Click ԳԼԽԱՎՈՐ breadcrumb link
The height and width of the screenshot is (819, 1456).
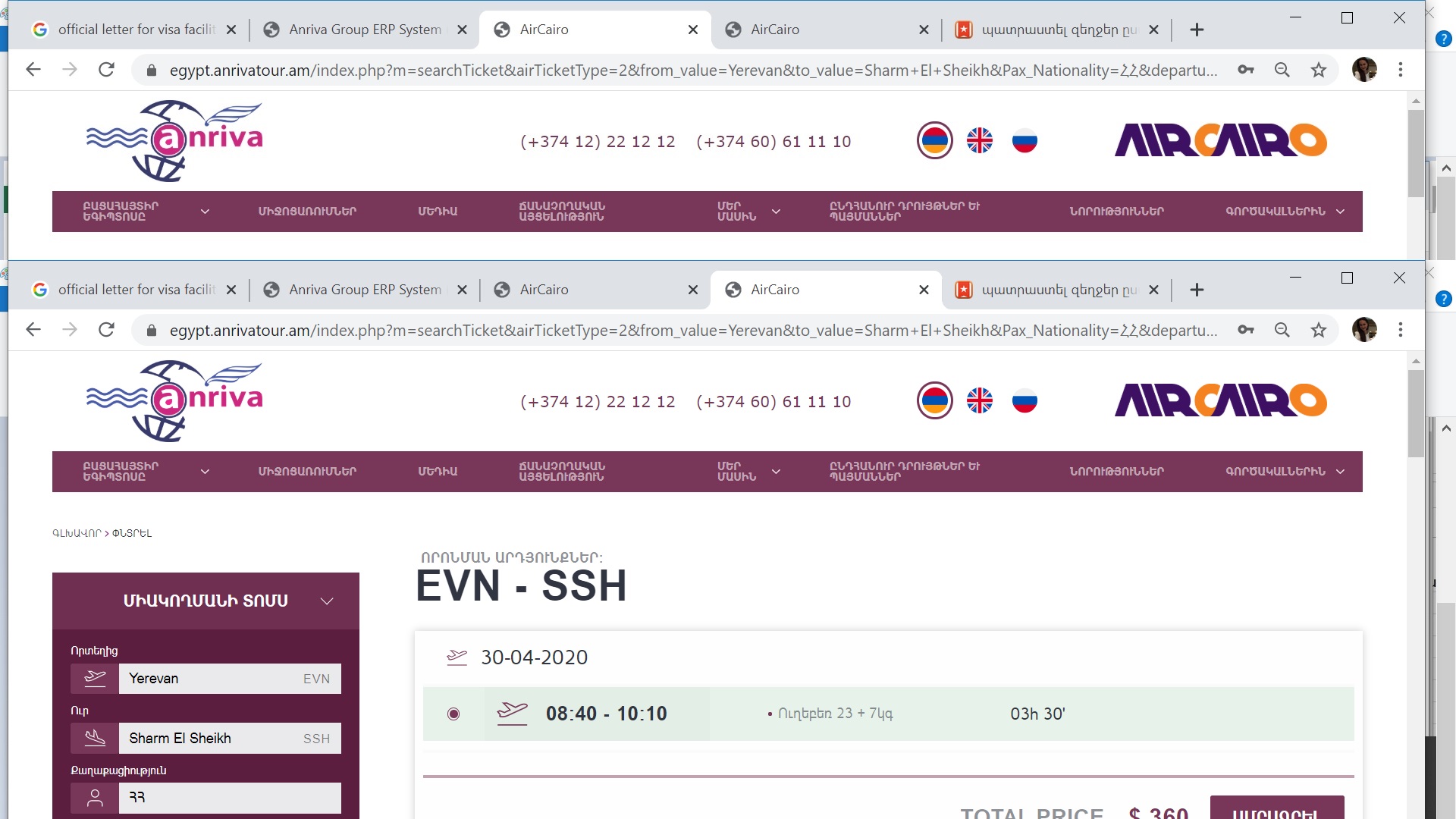point(76,533)
